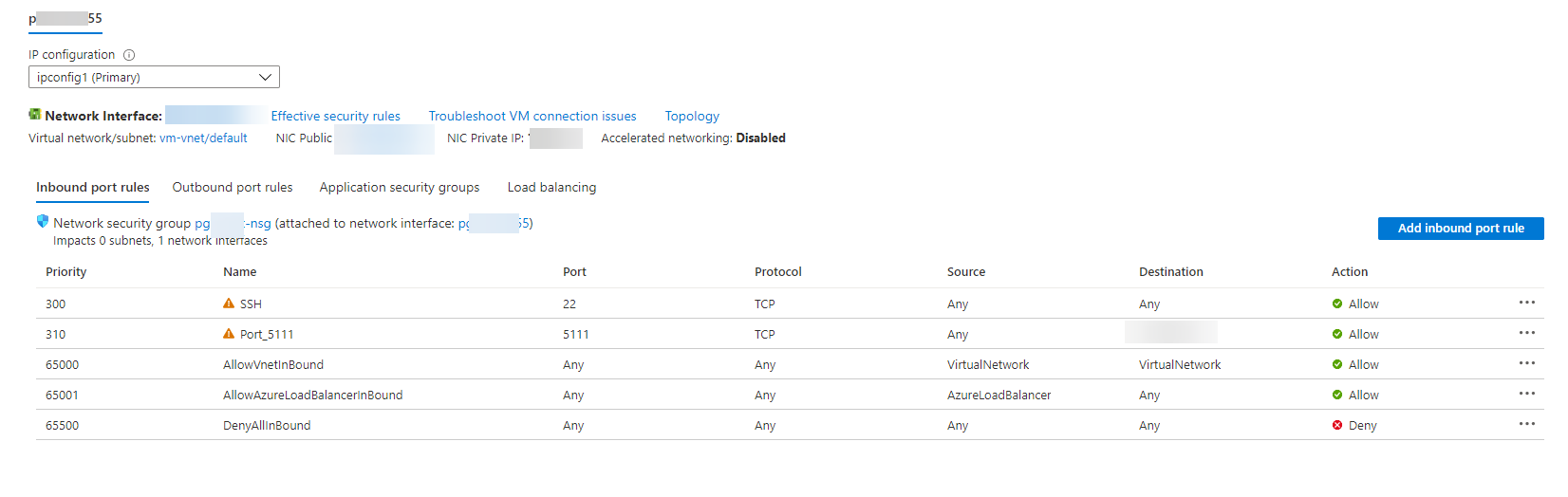Click port value 5111
Viewport: 1568px width, 497px height.
(x=576, y=335)
